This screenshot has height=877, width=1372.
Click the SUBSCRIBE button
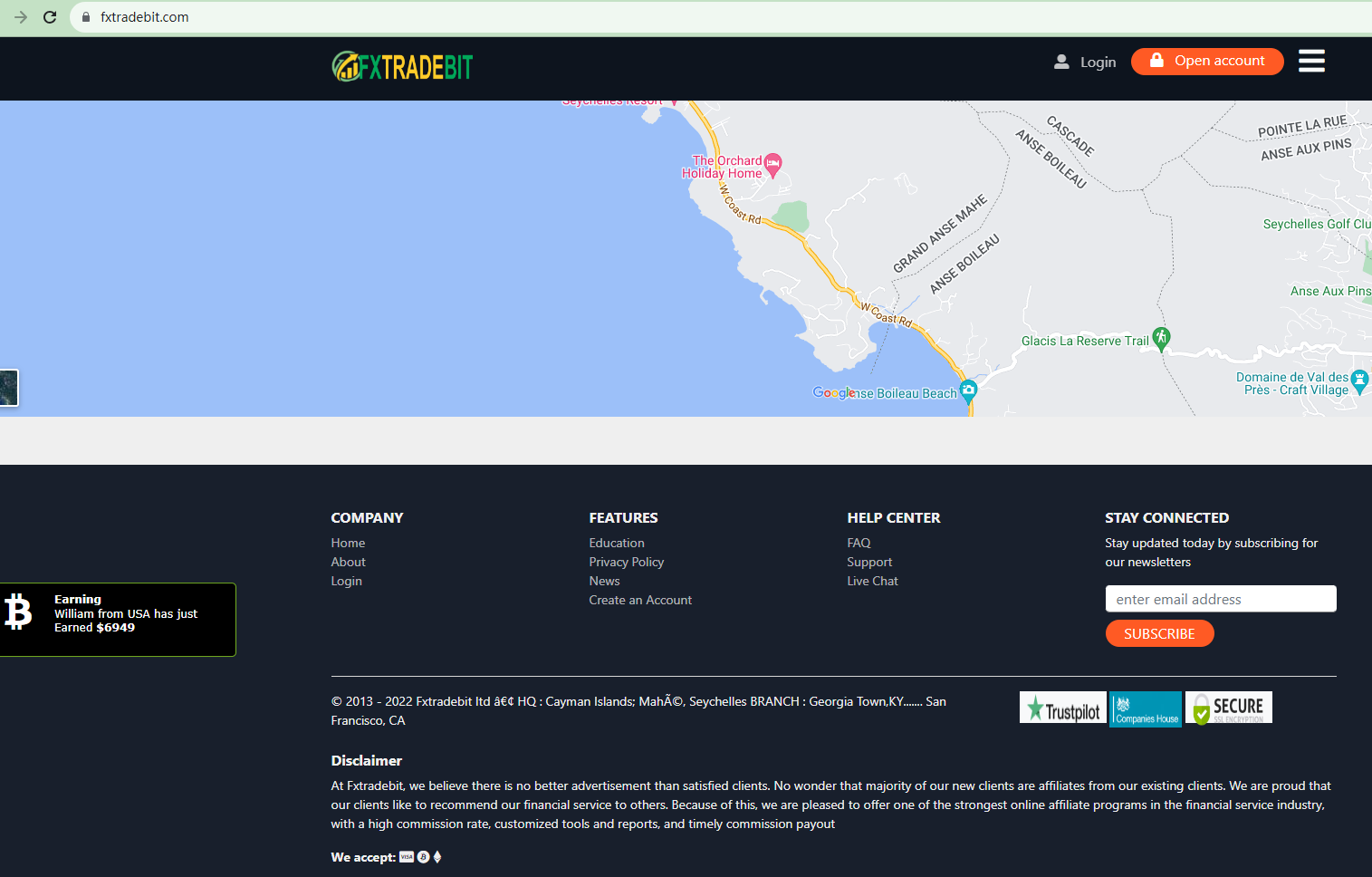click(x=1159, y=633)
